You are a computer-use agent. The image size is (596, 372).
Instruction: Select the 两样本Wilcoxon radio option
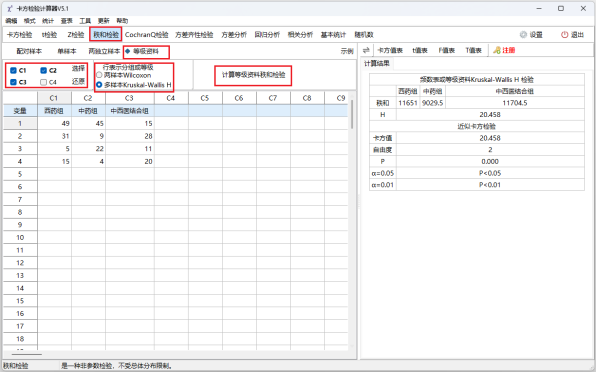(99, 75)
